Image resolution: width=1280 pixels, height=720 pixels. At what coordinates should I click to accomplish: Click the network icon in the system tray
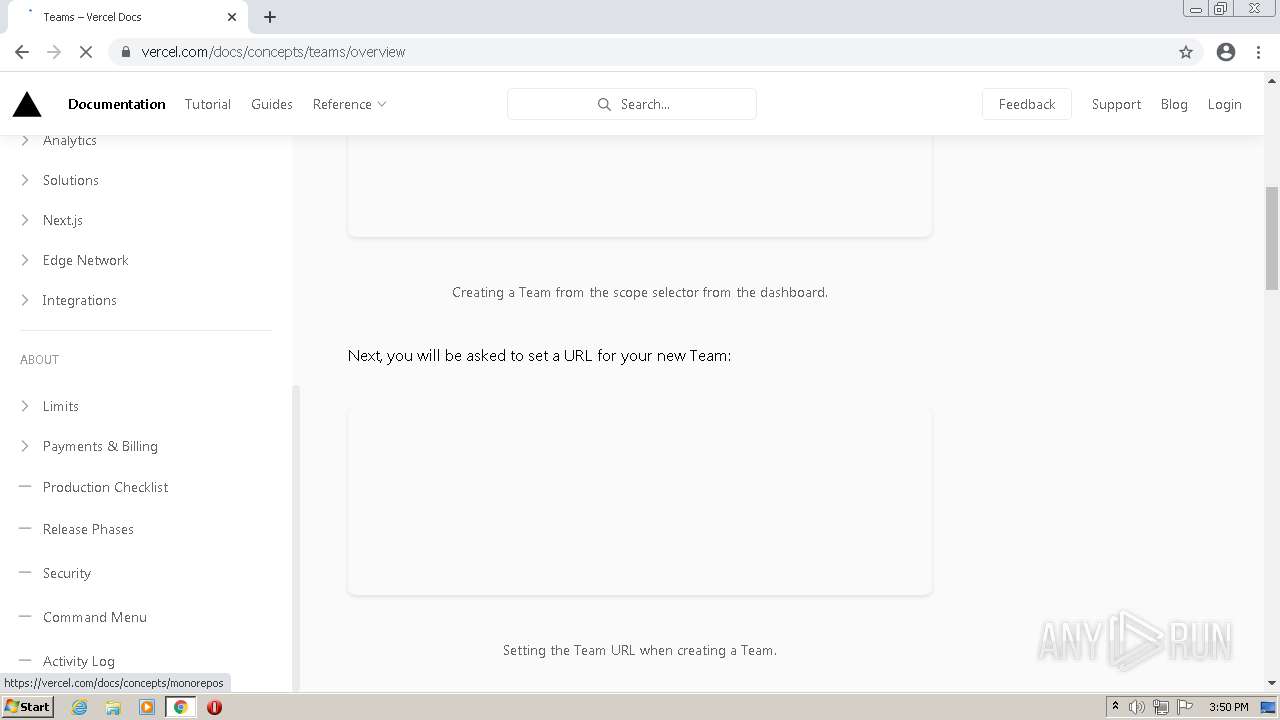(1161, 707)
